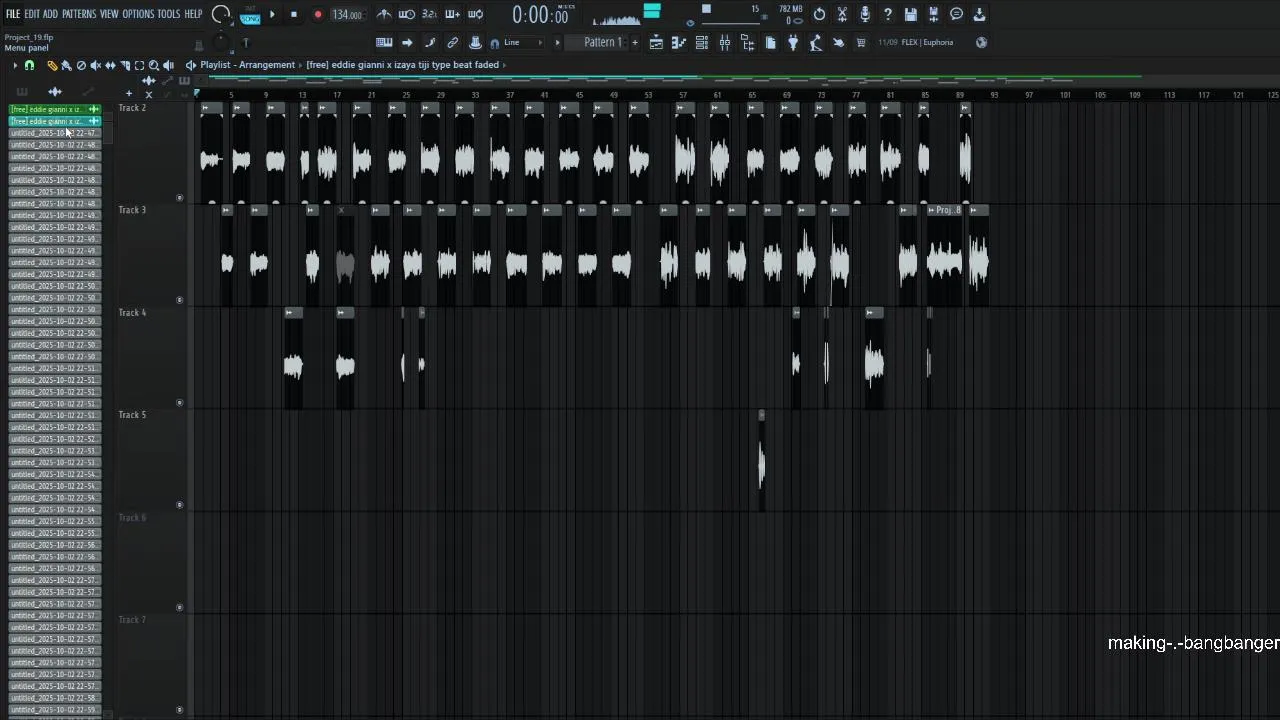
Task: Click the step editing arrow icon
Action: 407,42
